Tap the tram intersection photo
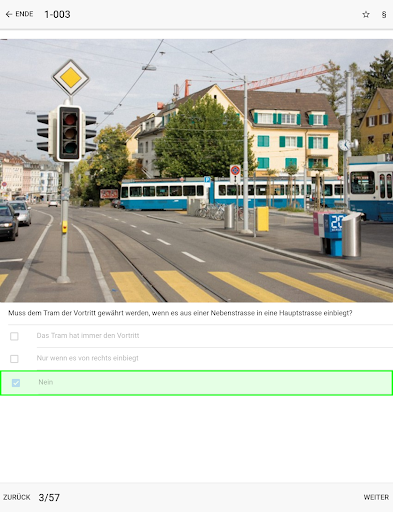The image size is (393, 512). pyautogui.click(x=196, y=170)
